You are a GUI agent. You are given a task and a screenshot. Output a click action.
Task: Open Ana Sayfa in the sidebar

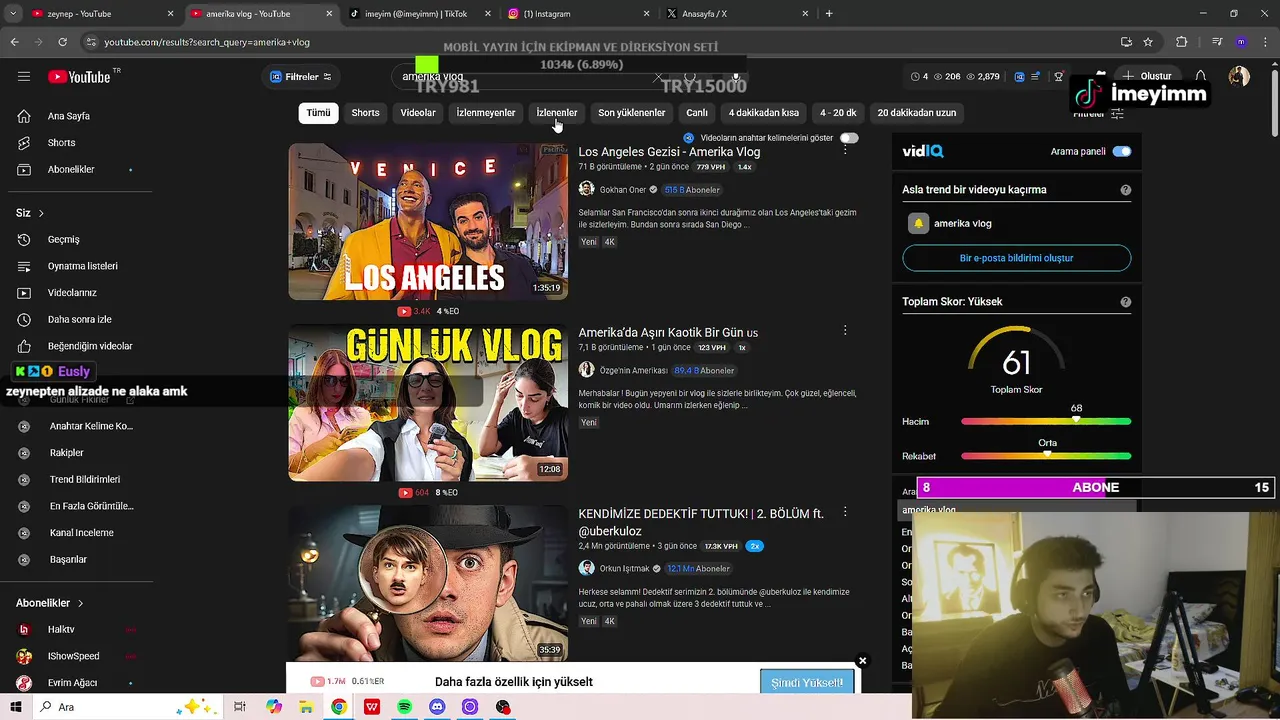pyautogui.click(x=69, y=116)
